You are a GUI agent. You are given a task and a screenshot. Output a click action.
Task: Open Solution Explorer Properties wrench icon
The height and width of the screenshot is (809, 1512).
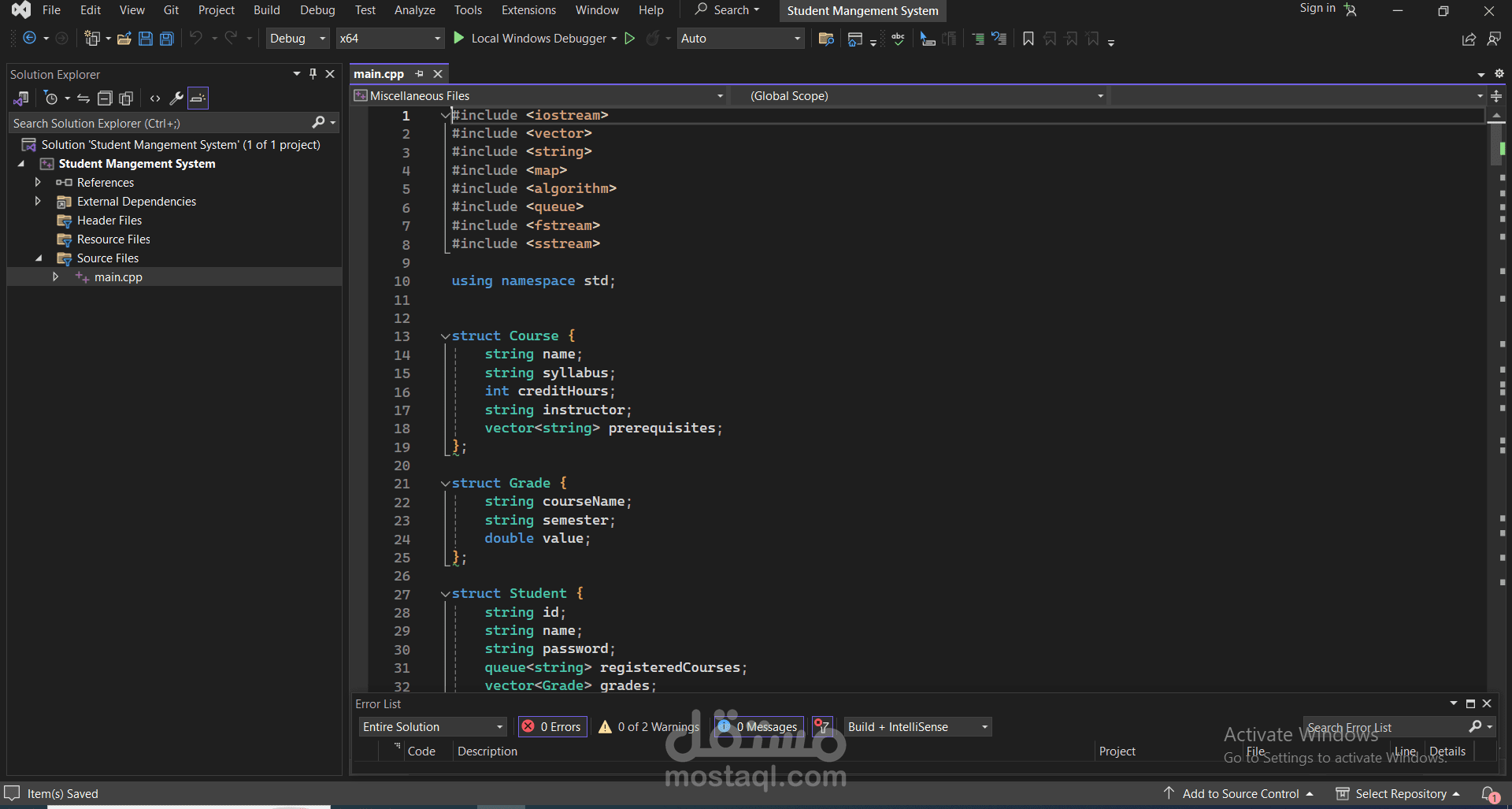tap(176, 98)
